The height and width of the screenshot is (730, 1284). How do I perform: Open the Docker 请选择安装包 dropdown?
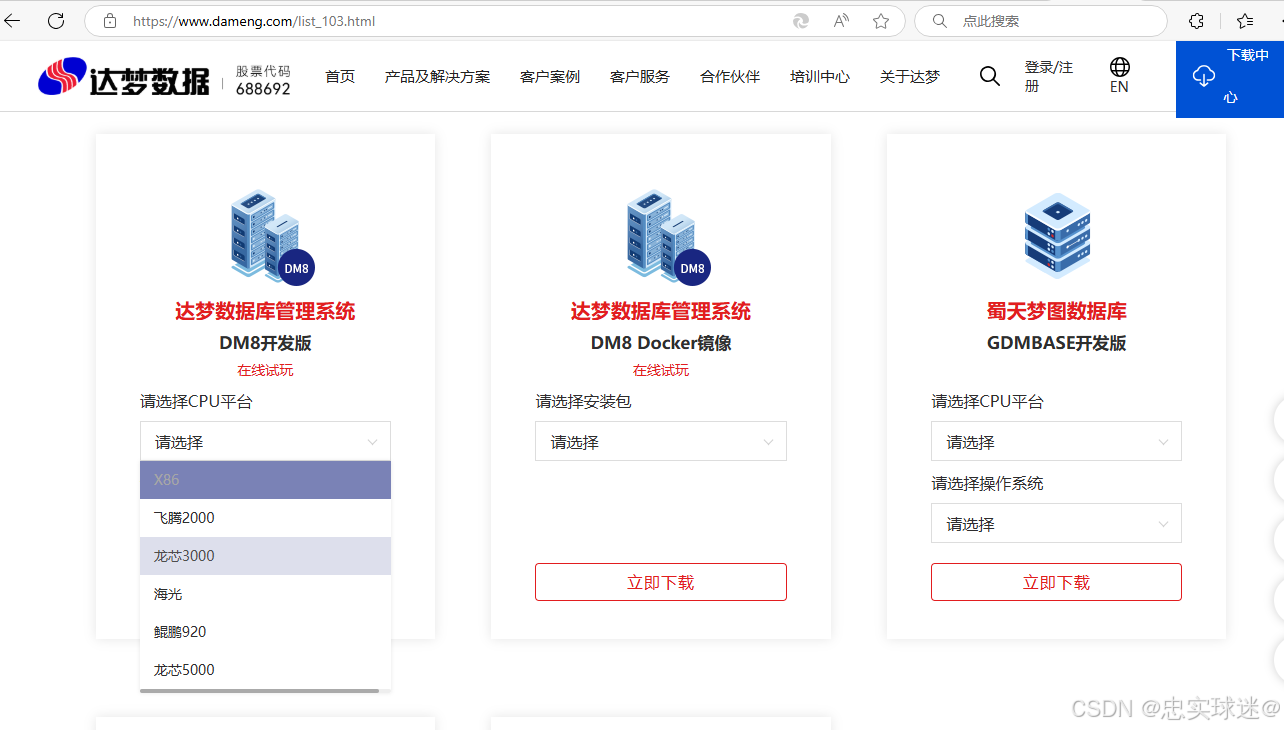coord(661,442)
